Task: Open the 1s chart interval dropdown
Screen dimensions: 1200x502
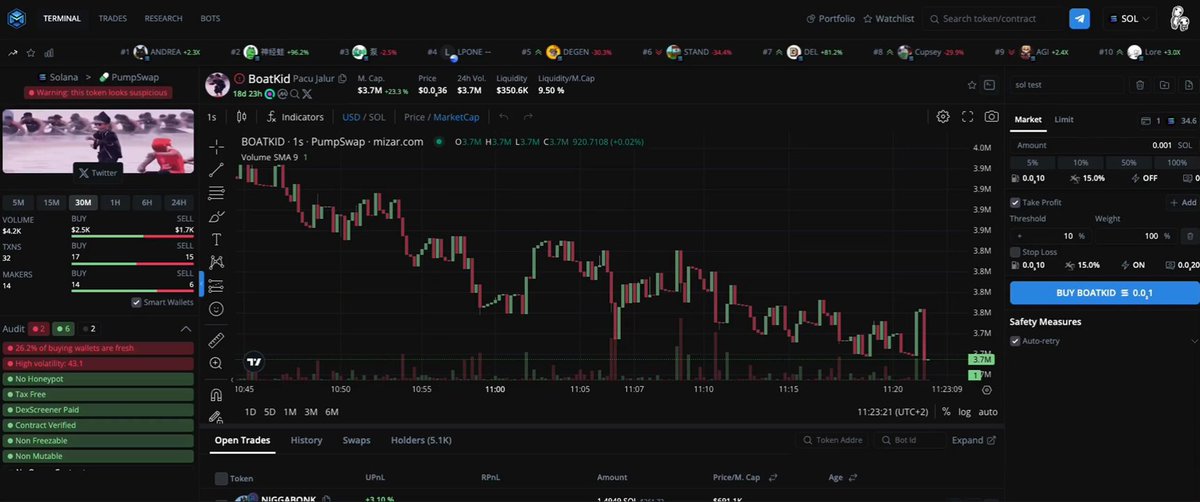Action: tap(212, 117)
